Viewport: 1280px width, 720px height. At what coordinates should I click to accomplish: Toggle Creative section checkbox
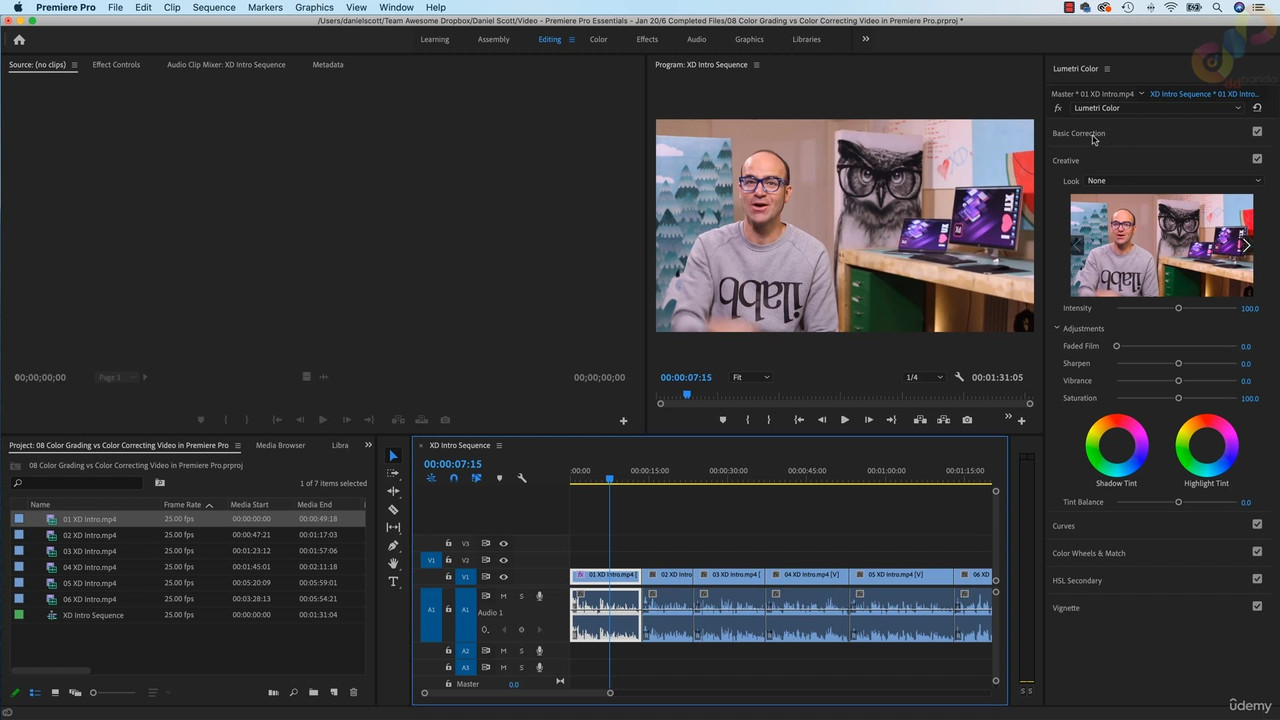pyautogui.click(x=1257, y=158)
